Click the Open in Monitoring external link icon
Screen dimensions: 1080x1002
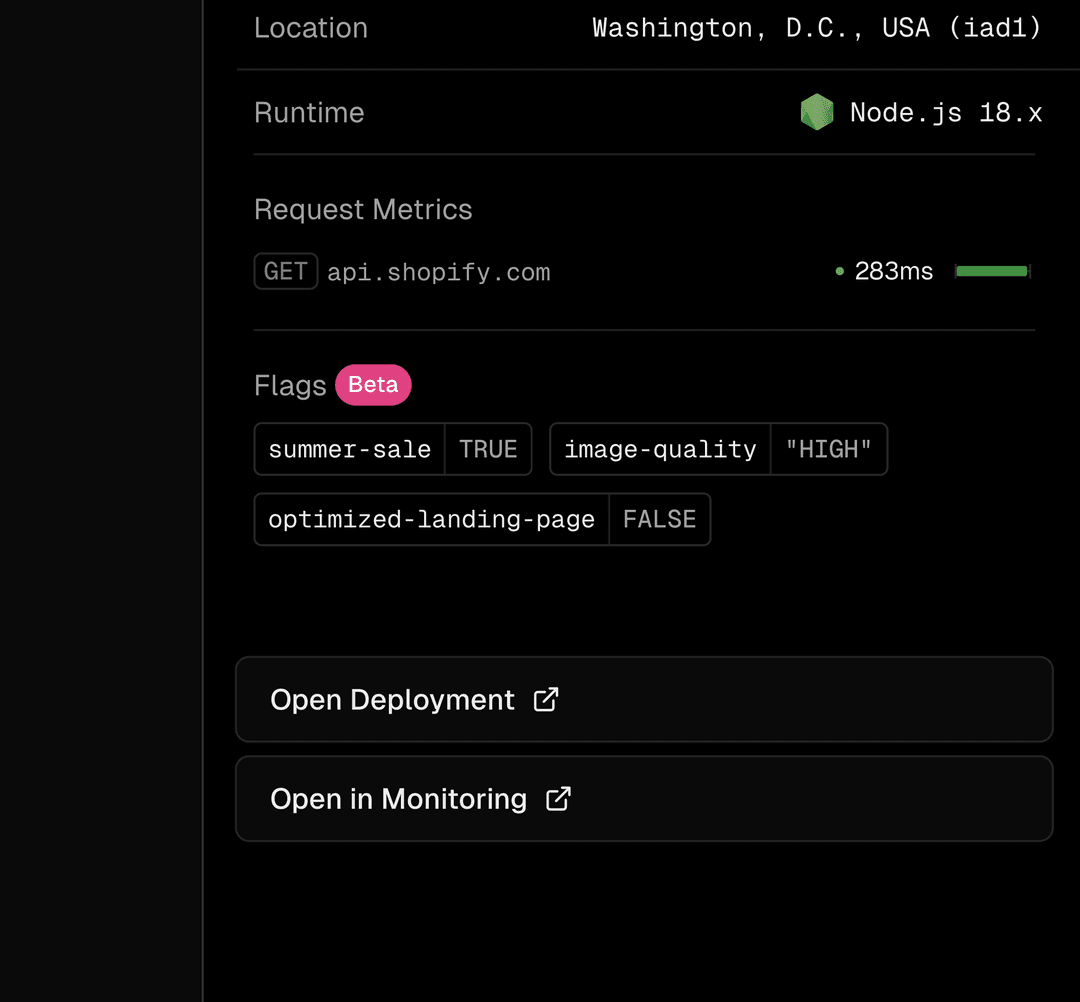coord(560,799)
